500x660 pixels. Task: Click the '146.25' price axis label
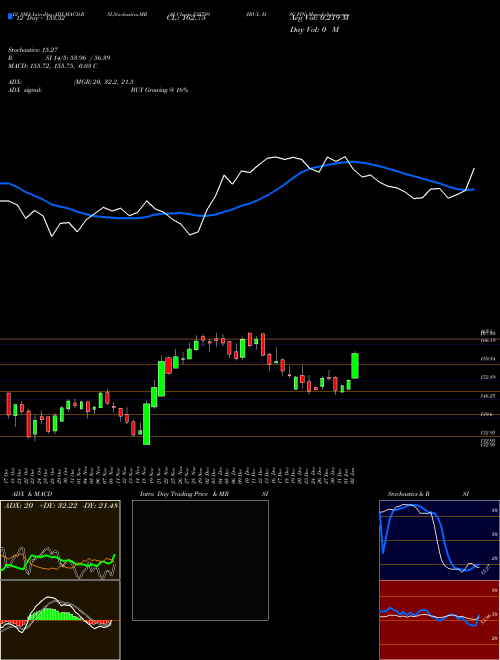[x=487, y=396]
